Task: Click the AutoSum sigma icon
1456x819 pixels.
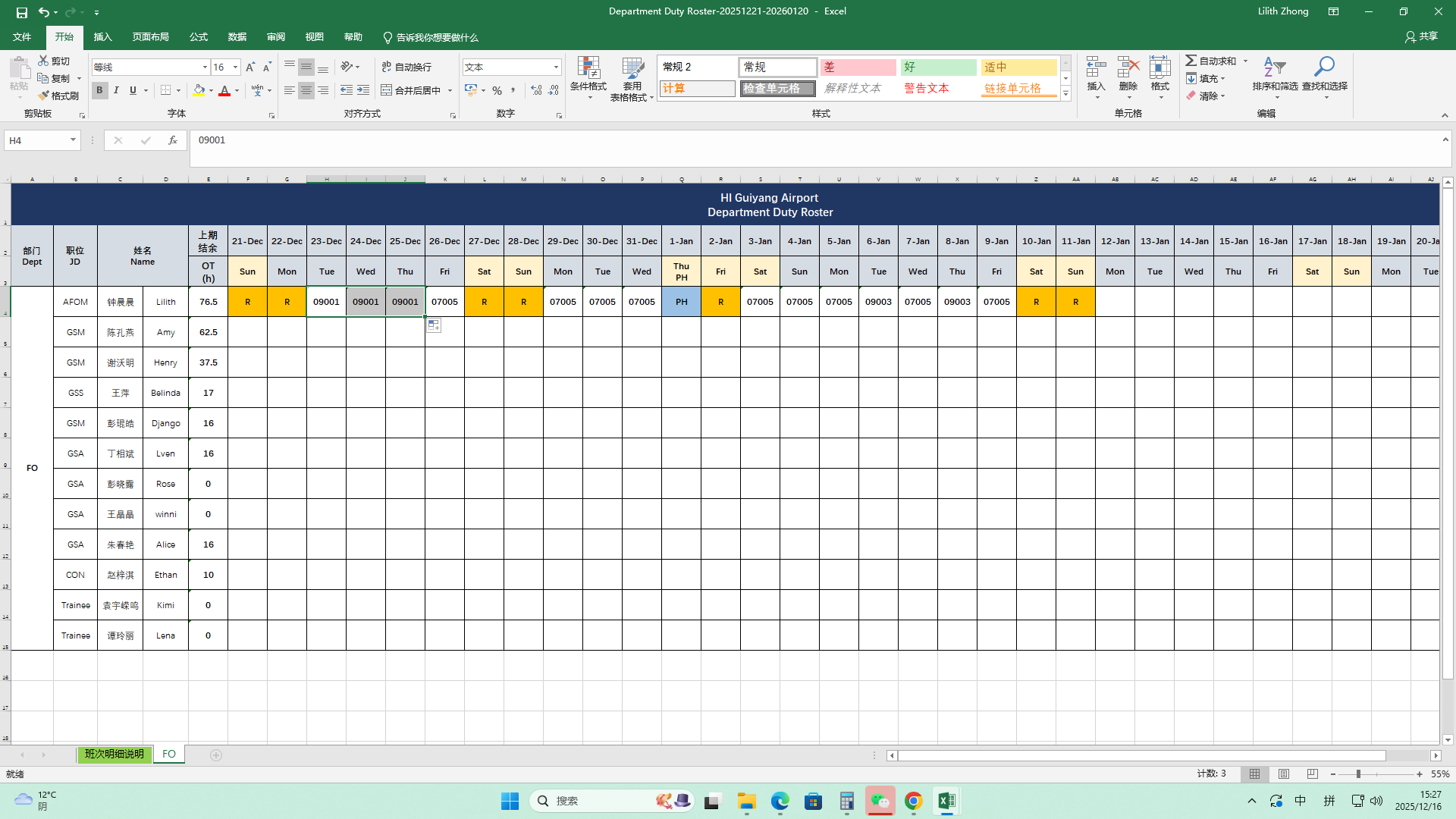Action: [x=1191, y=61]
